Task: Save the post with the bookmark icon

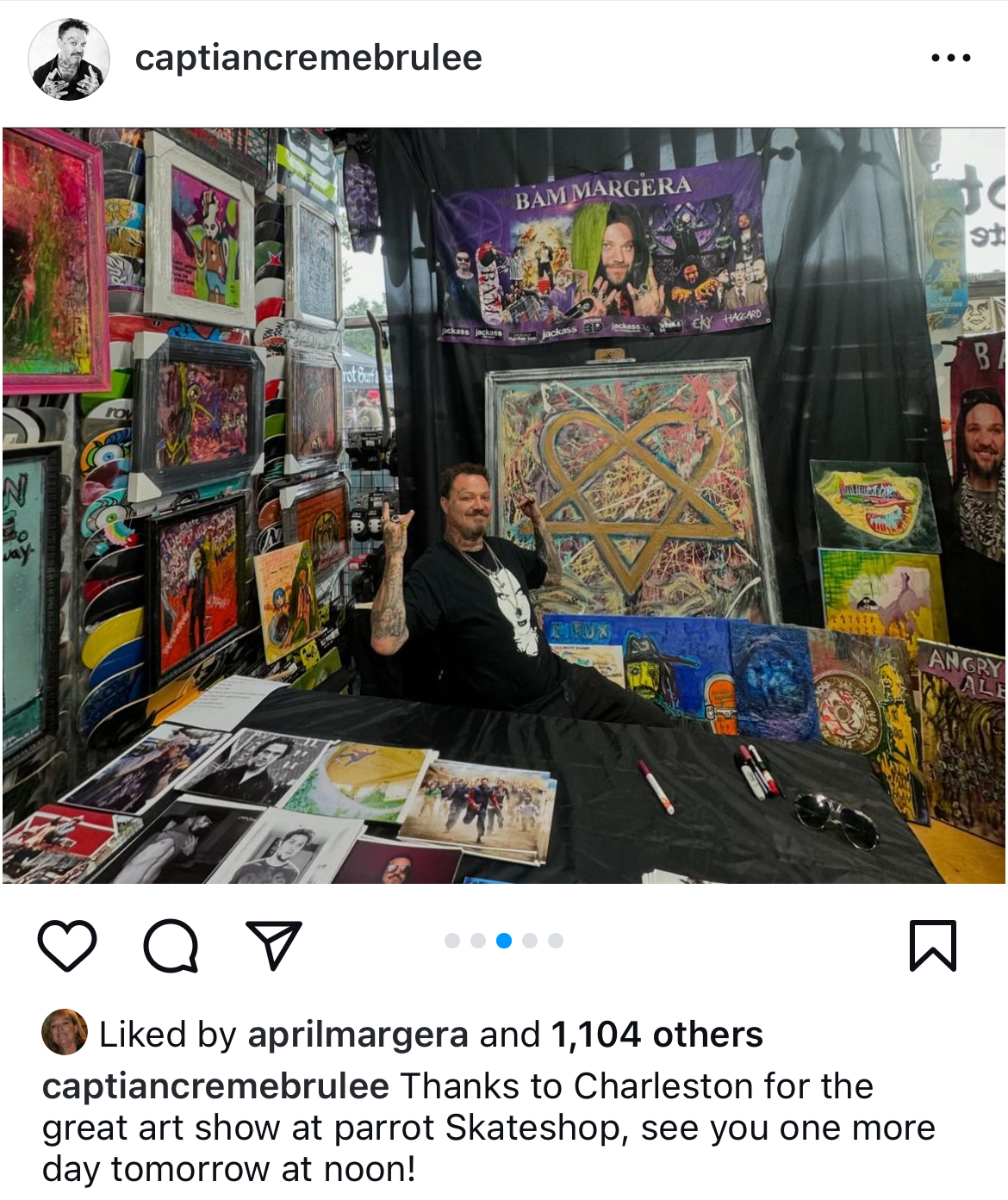Action: pyautogui.click(x=933, y=945)
